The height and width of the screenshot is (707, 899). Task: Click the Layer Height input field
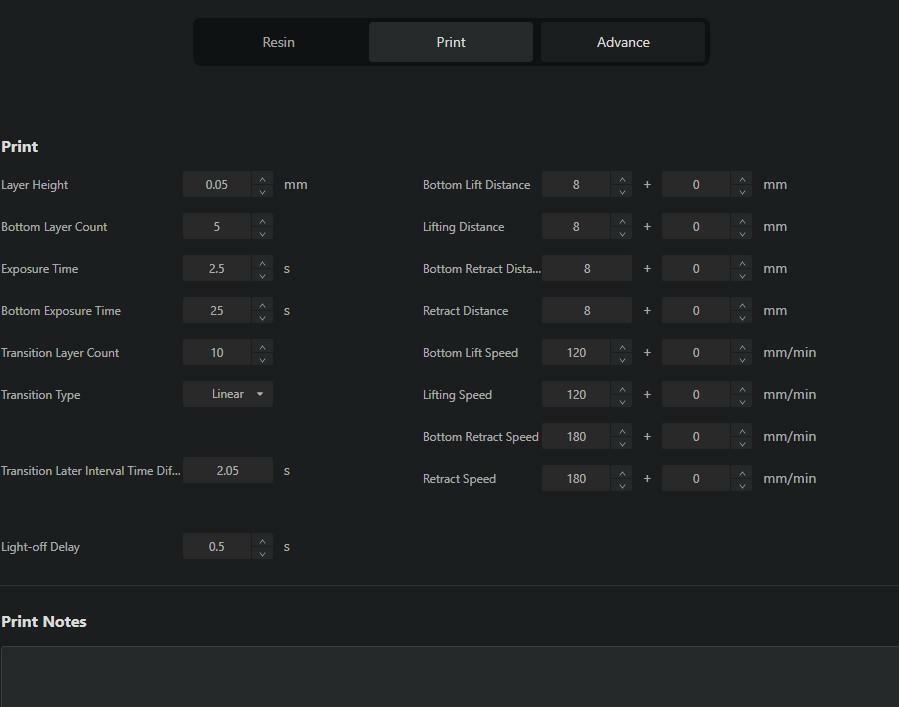[x=217, y=185]
